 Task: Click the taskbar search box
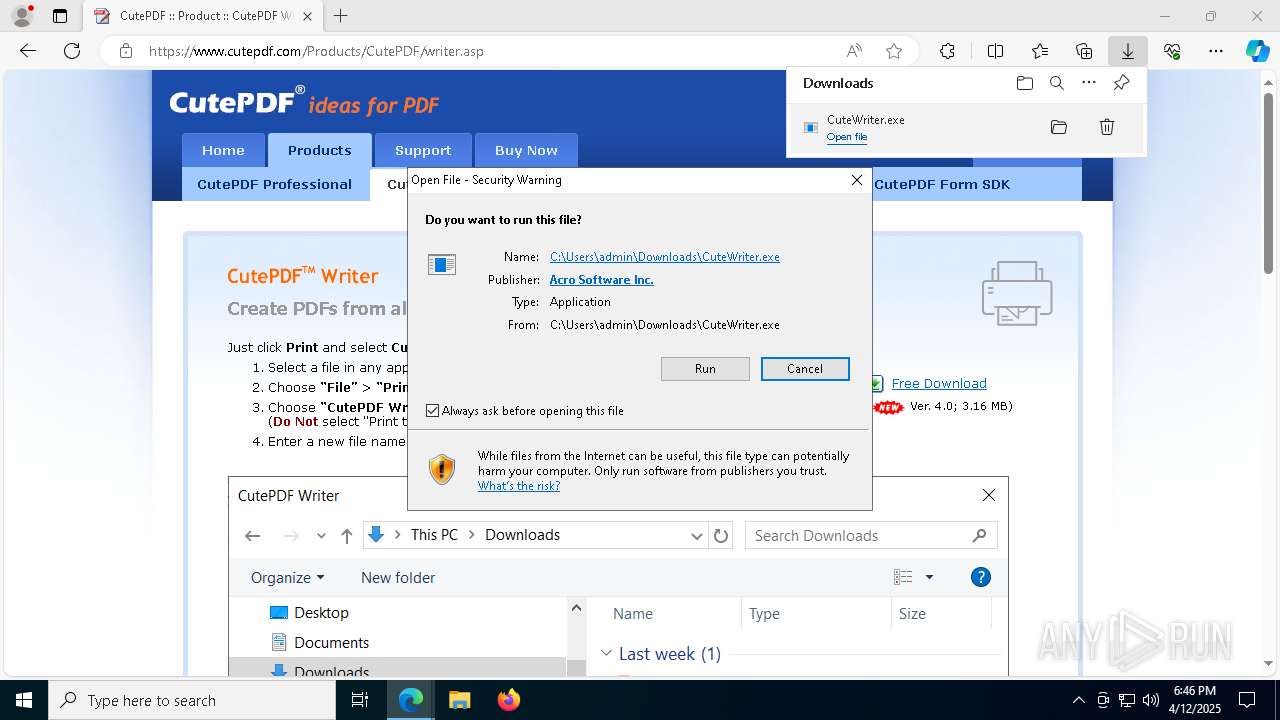192,700
